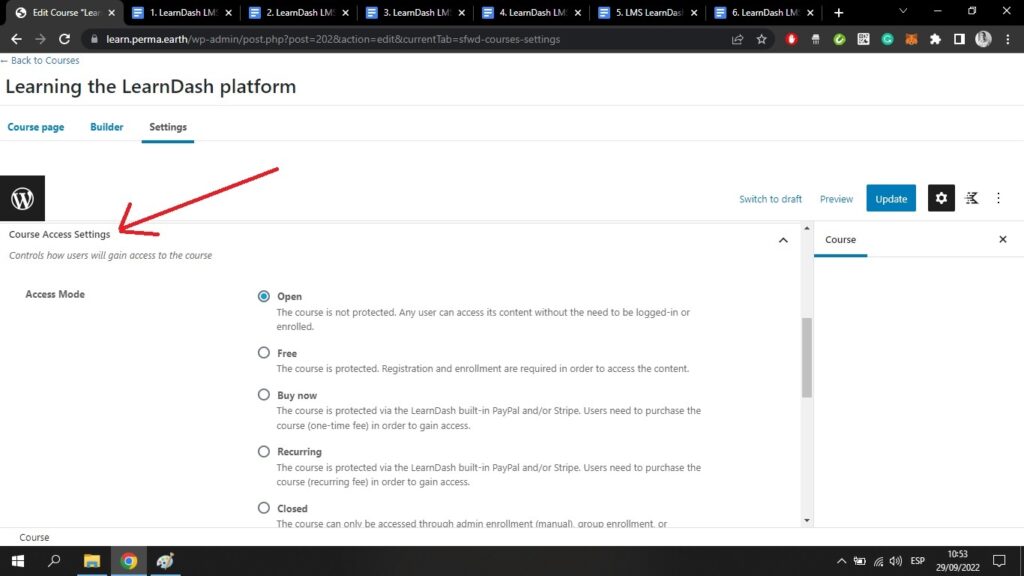This screenshot has height=576, width=1024.
Task: Collapse the Course Access Settings section
Action: pyautogui.click(x=783, y=240)
